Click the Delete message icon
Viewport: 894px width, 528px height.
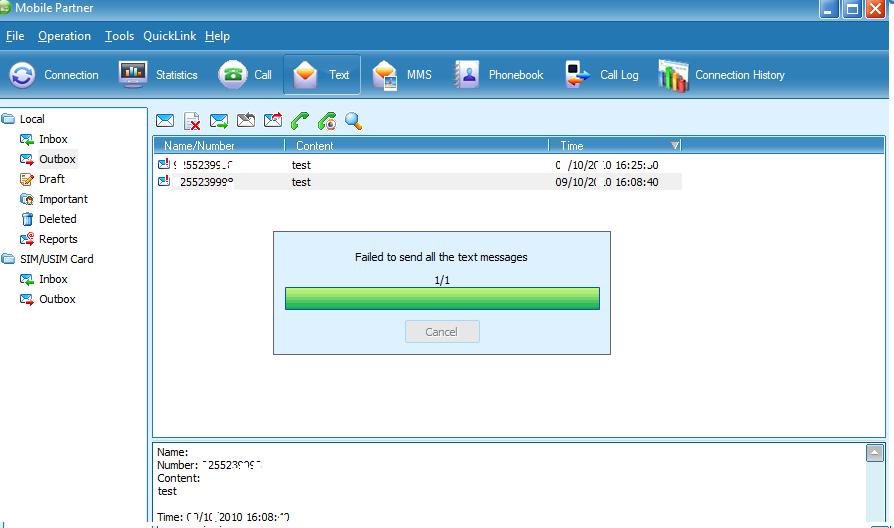(192, 121)
